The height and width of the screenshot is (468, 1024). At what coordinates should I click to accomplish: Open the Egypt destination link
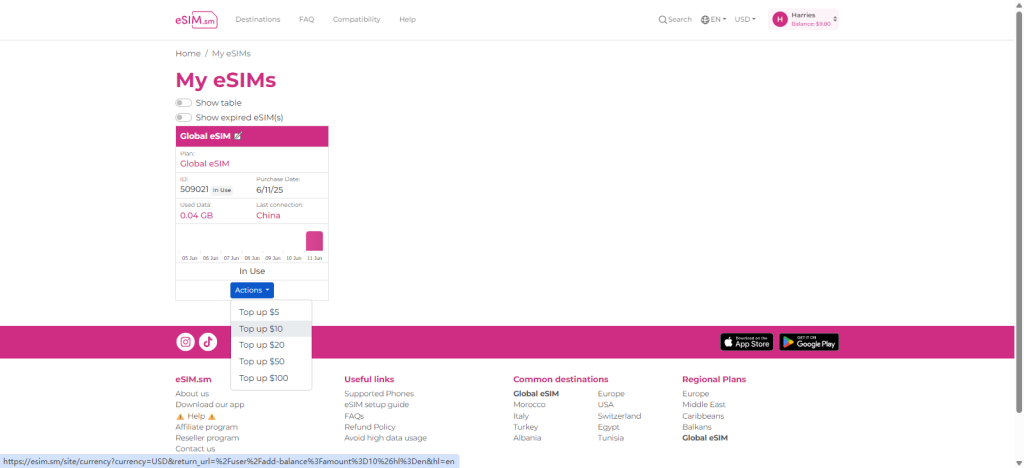coord(608,427)
